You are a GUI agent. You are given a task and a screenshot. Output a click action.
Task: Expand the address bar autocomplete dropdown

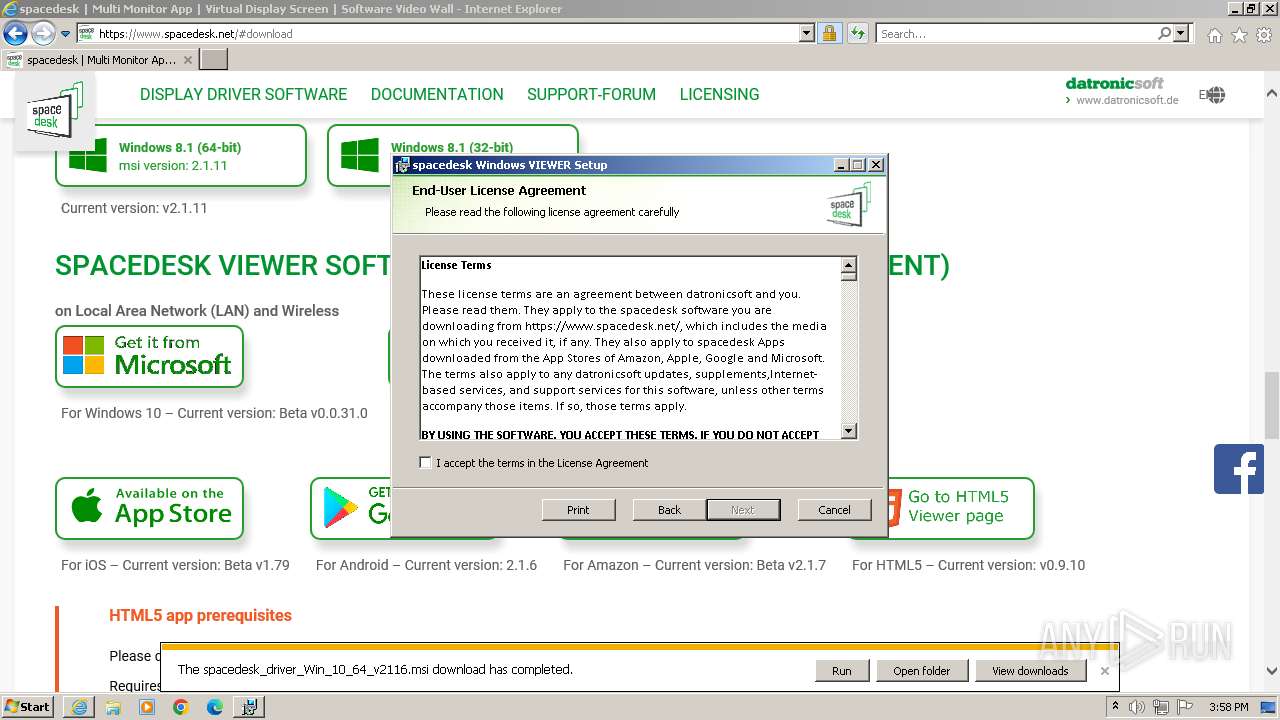click(807, 33)
